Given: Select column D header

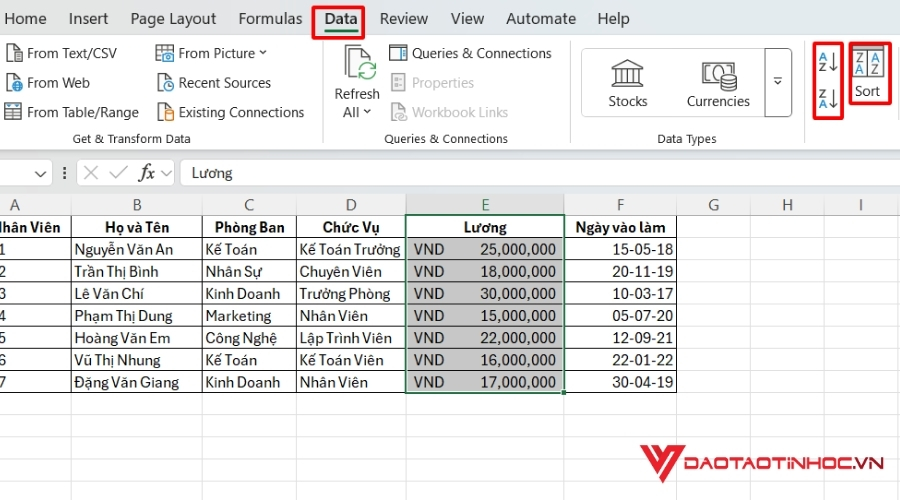Looking at the screenshot, I should point(351,205).
